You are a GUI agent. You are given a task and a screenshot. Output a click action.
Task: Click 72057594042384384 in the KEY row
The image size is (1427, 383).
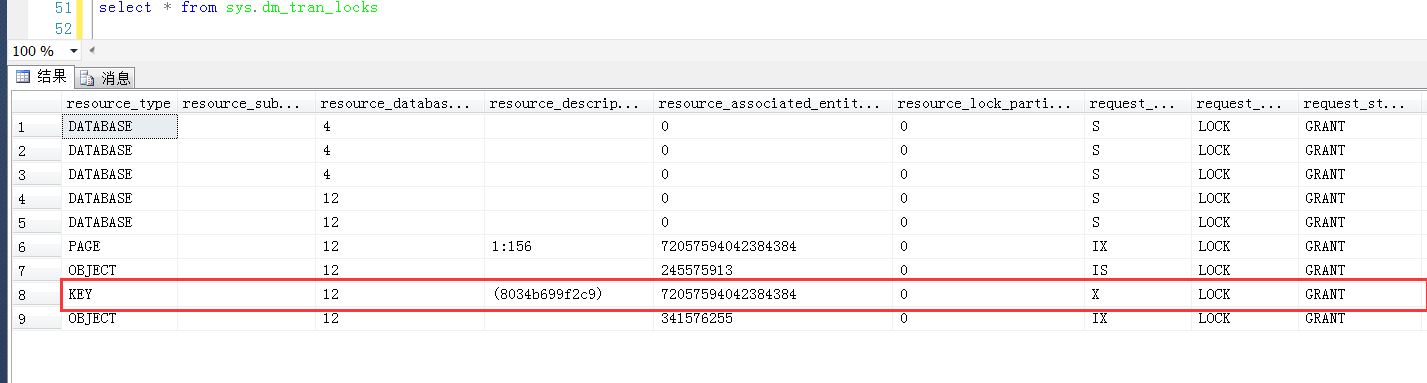point(773,294)
